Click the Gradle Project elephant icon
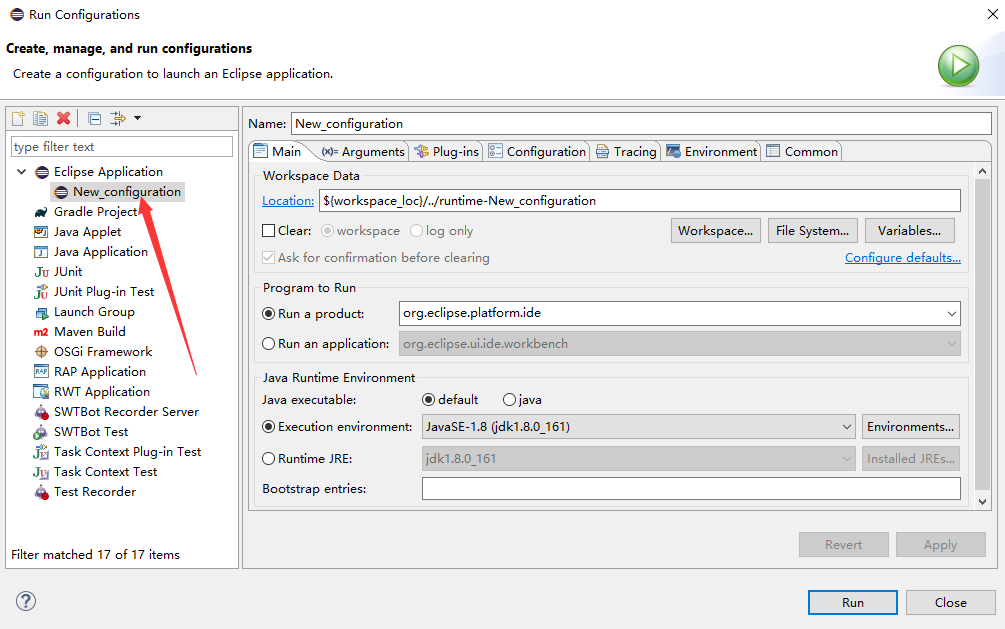 41,212
